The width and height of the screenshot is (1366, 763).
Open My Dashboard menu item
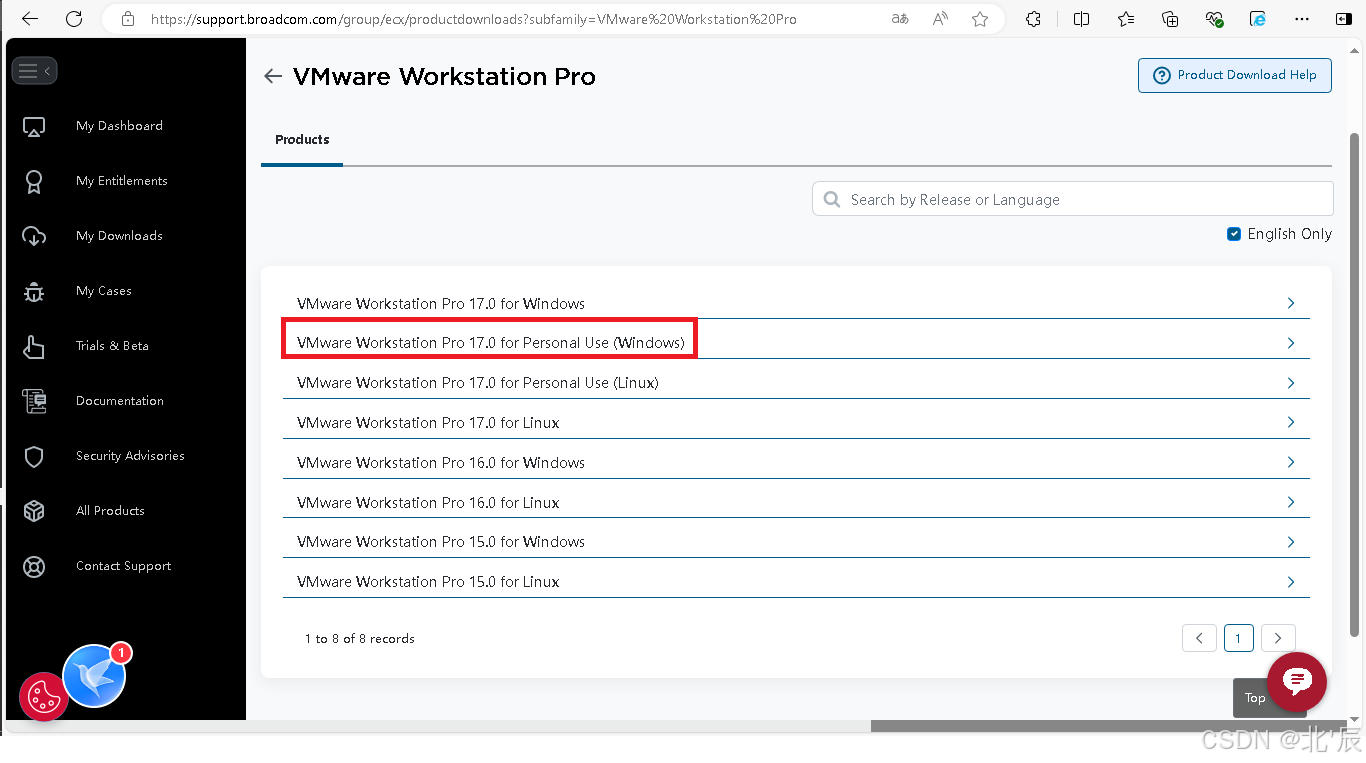[119, 126]
